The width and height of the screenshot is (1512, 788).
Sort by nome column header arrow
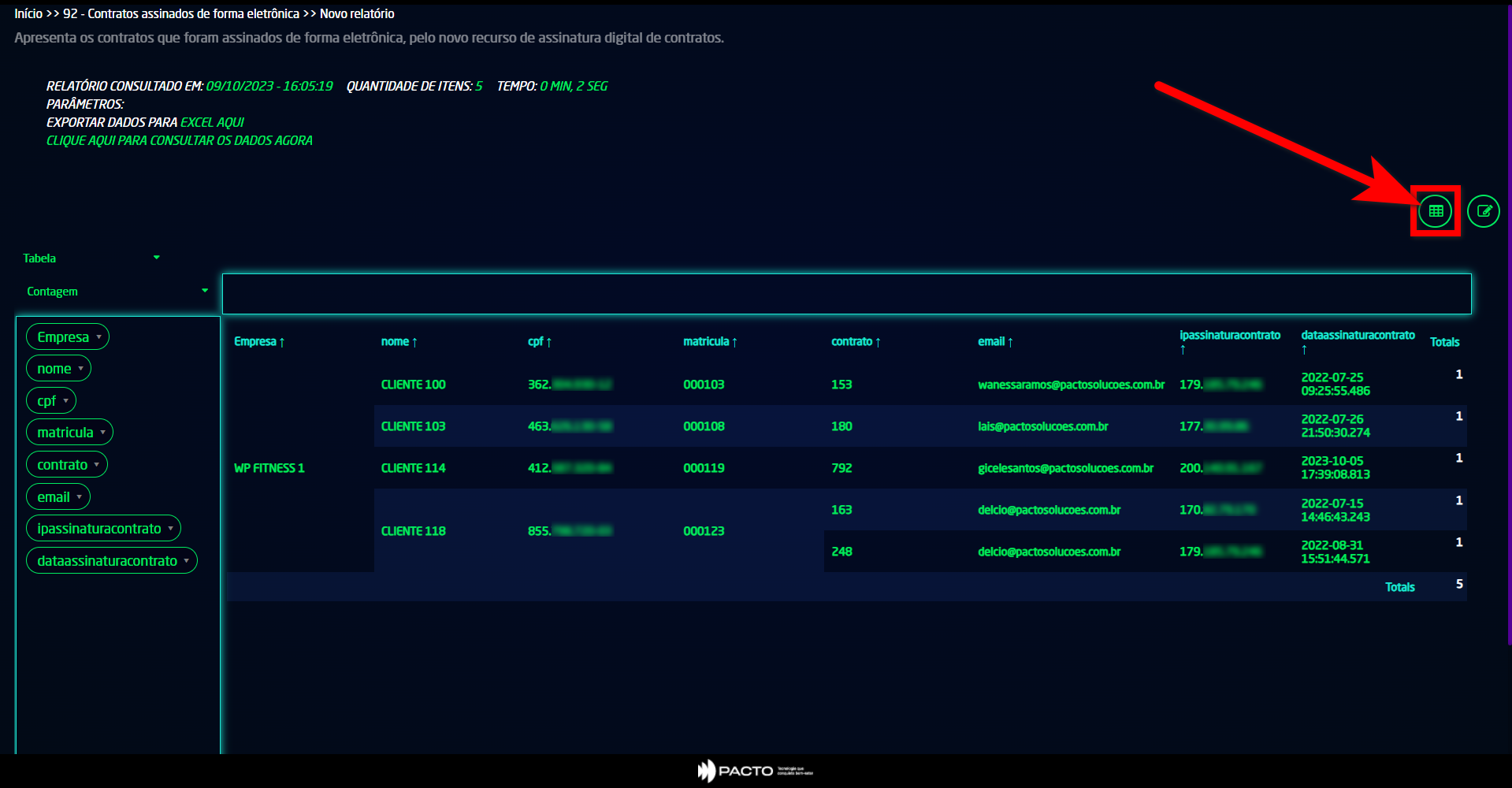pos(414,342)
